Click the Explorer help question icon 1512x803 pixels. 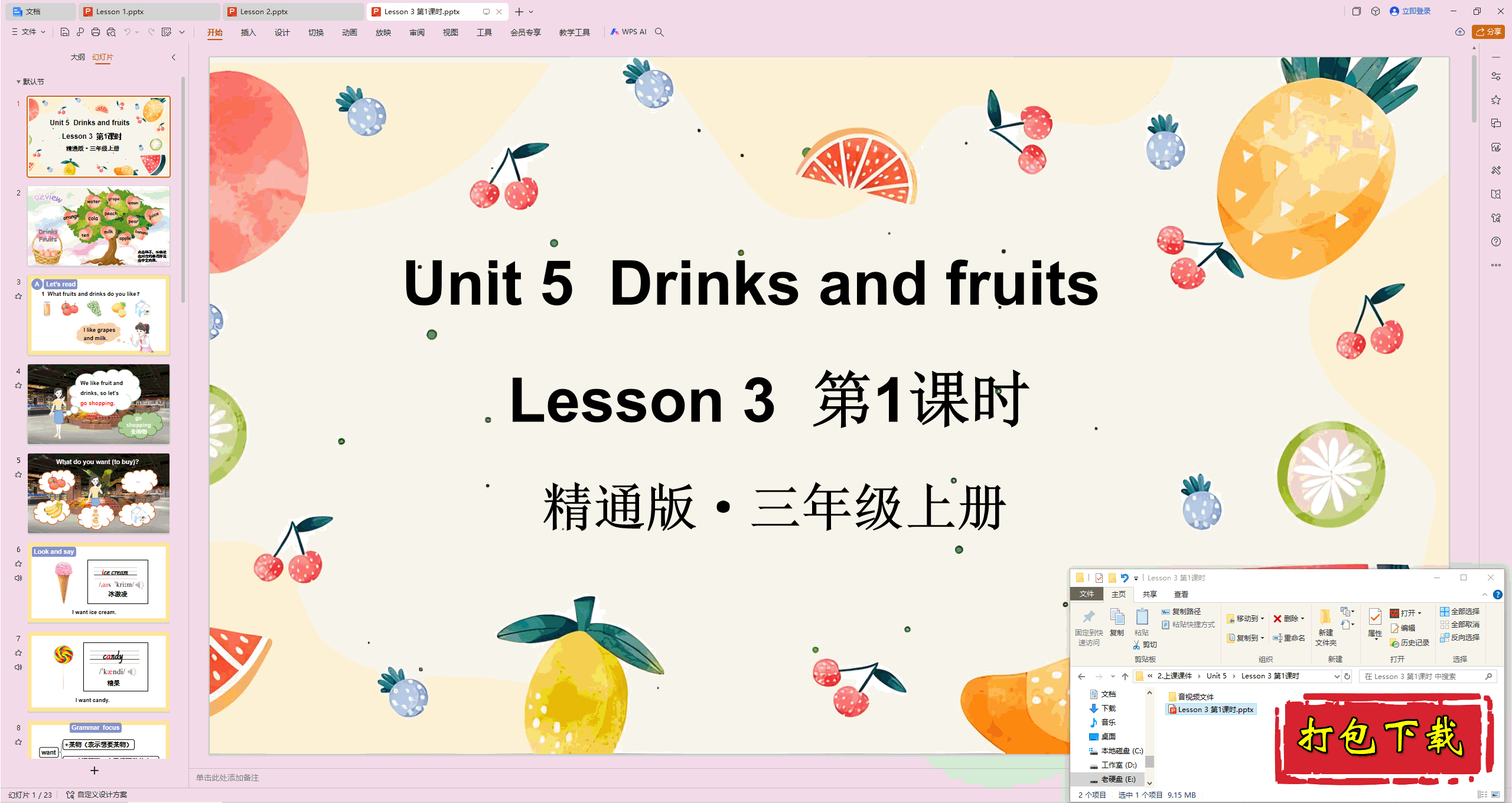[x=1497, y=595]
